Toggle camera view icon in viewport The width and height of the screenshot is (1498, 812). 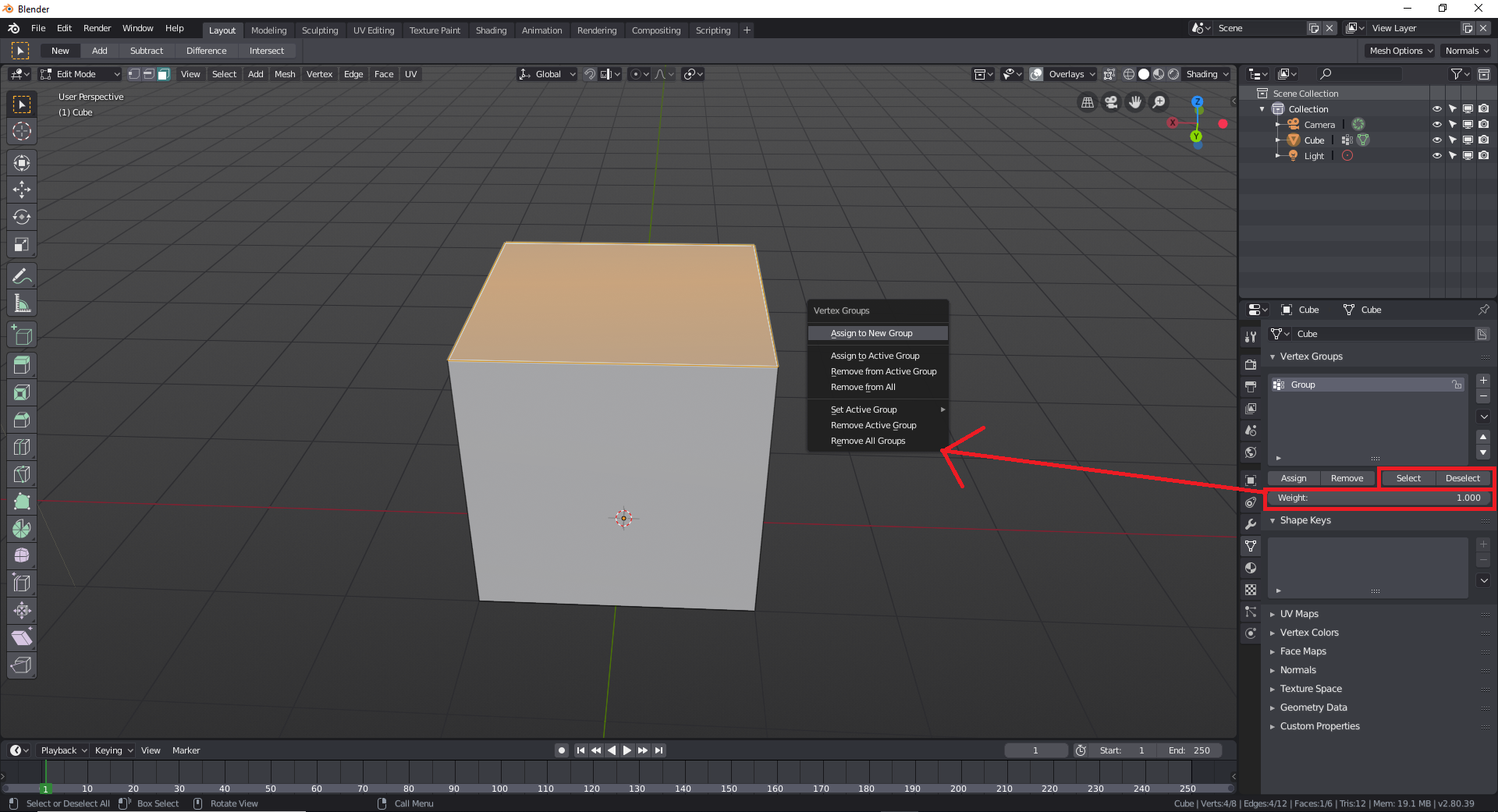click(1111, 102)
